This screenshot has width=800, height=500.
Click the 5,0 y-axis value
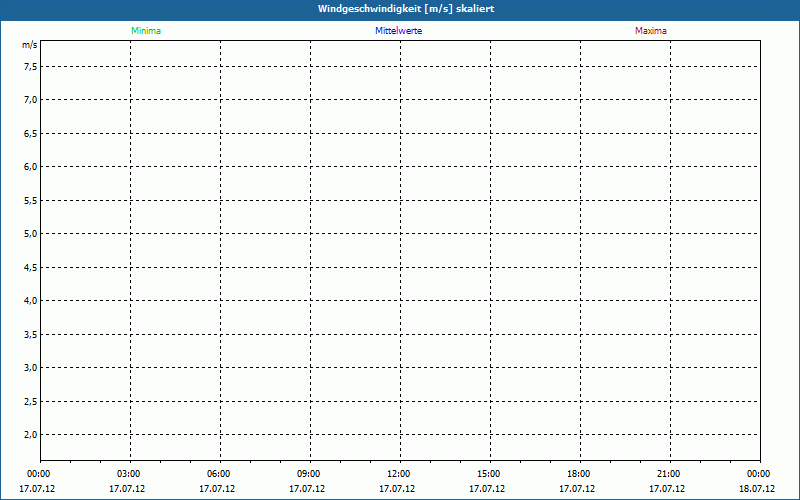30,233
